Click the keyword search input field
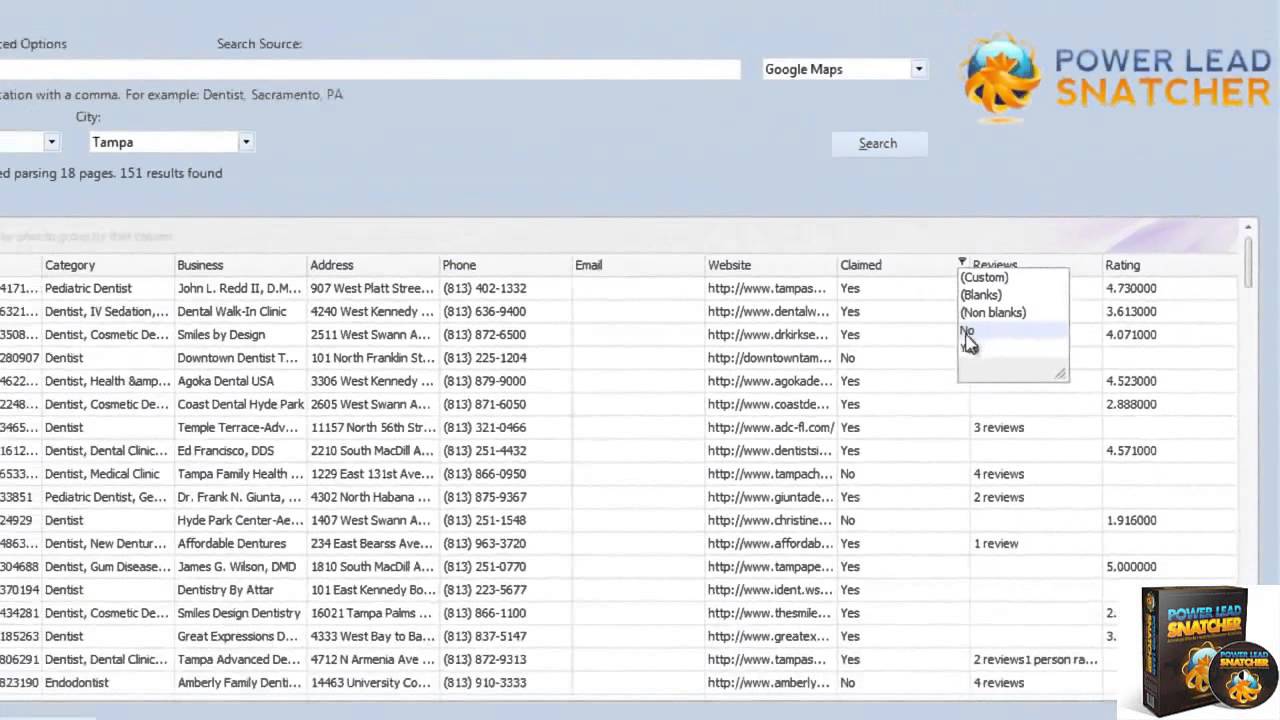 pyautogui.click(x=370, y=69)
